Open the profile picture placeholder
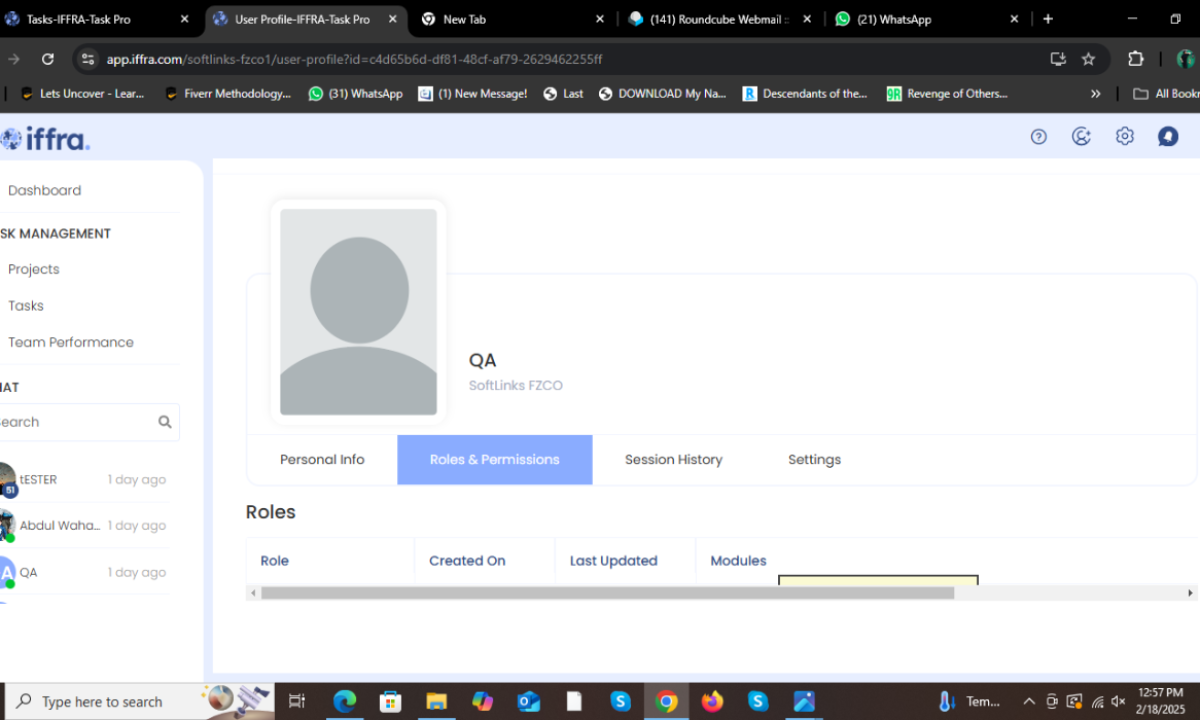This screenshot has height=720, width=1200. 358,311
